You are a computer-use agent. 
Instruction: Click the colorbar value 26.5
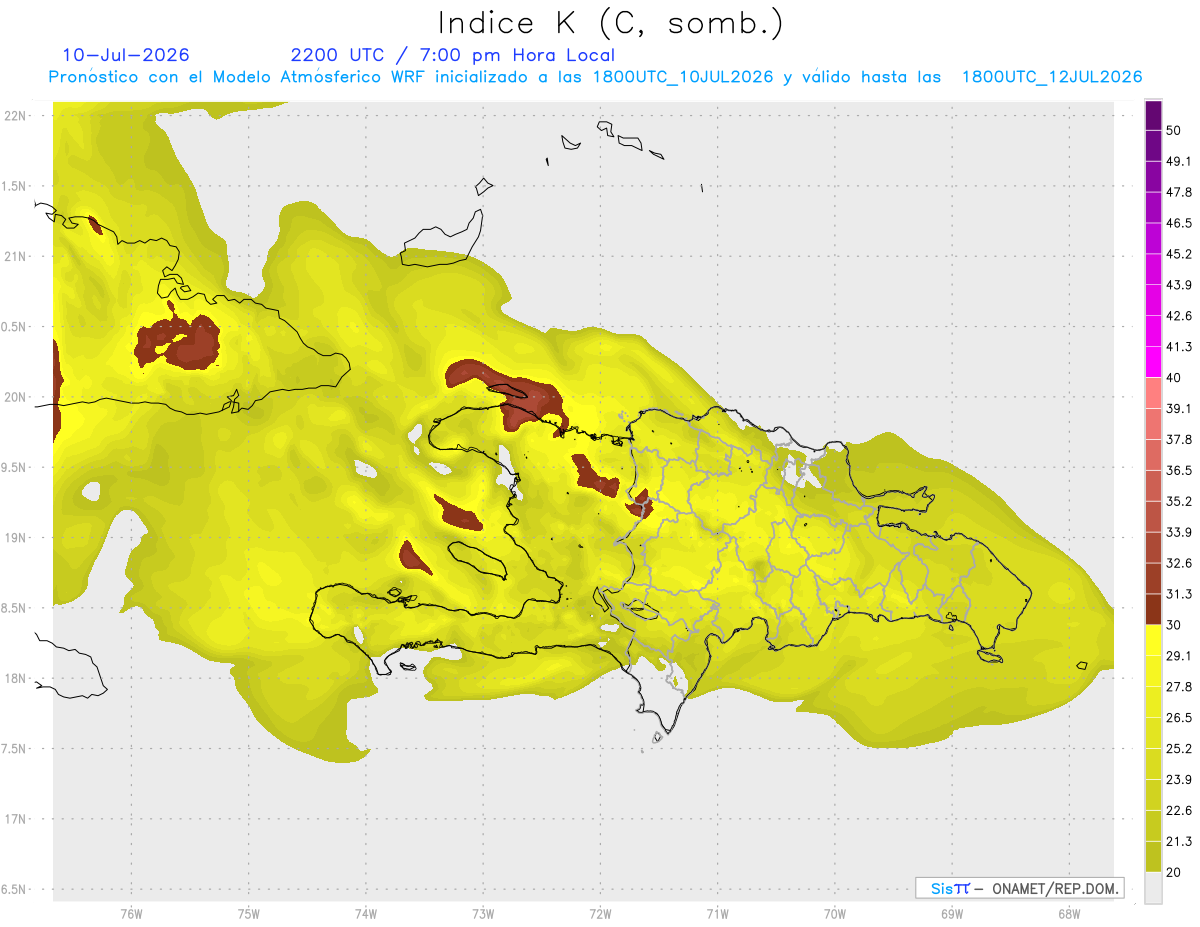(1180, 717)
